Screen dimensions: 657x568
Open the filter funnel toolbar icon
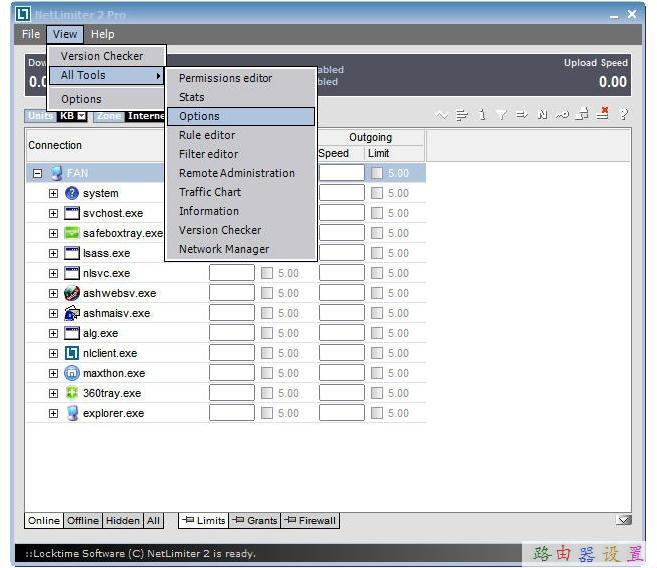point(501,115)
